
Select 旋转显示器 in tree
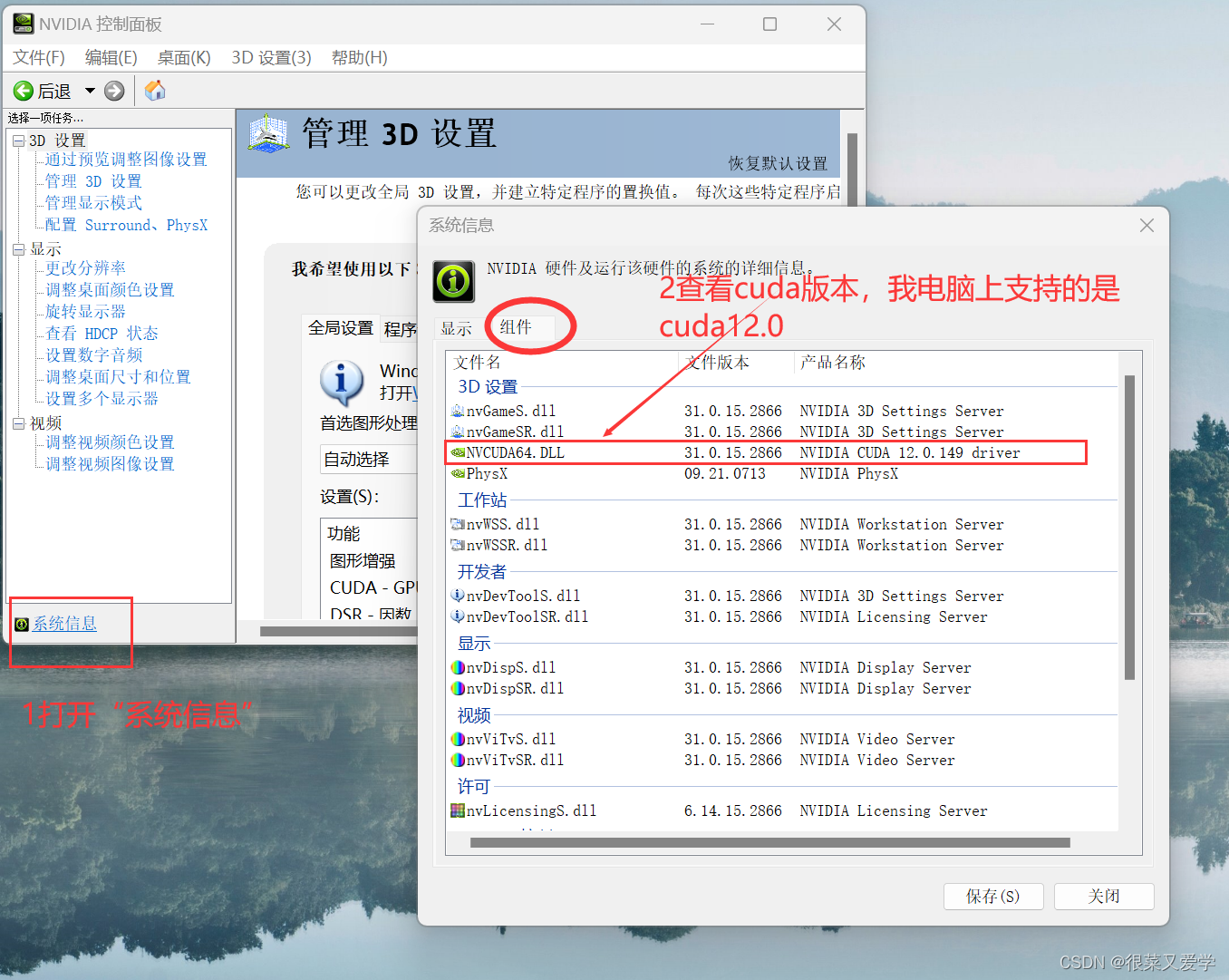coord(85,312)
